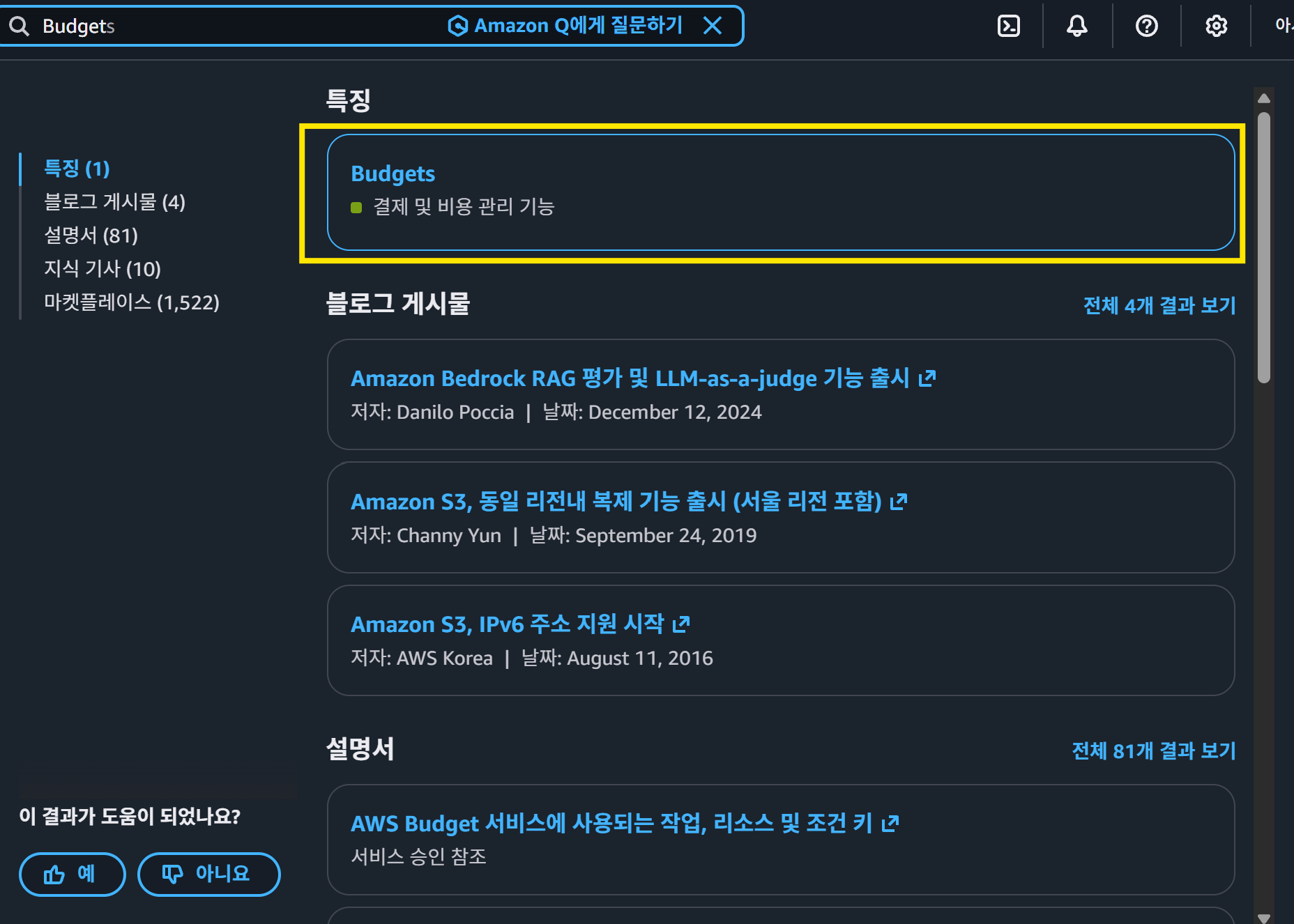This screenshot has width=1294, height=924.
Task: Click the search magnifier icon
Action: click(19, 26)
